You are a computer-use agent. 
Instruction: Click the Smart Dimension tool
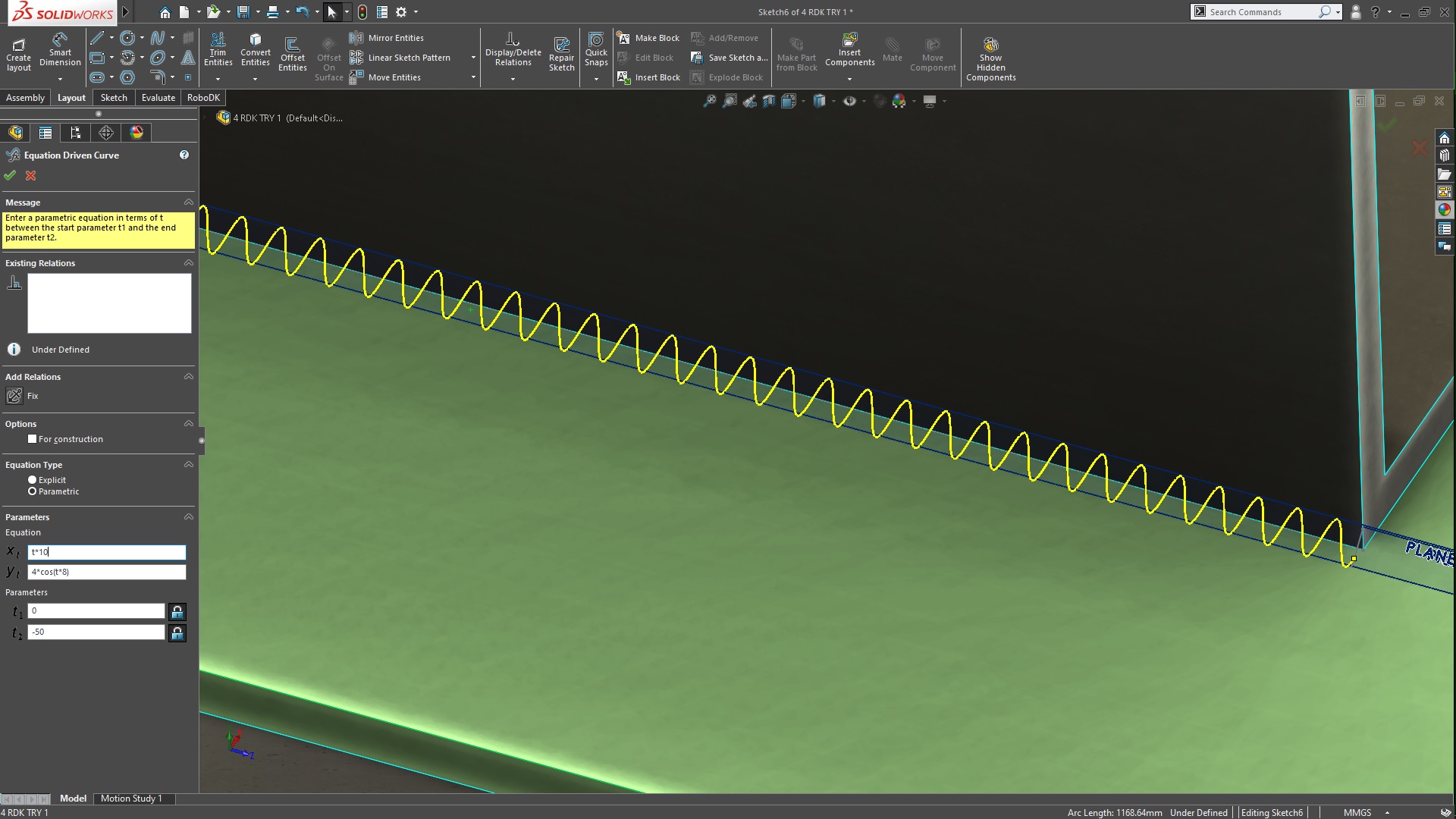[x=60, y=50]
